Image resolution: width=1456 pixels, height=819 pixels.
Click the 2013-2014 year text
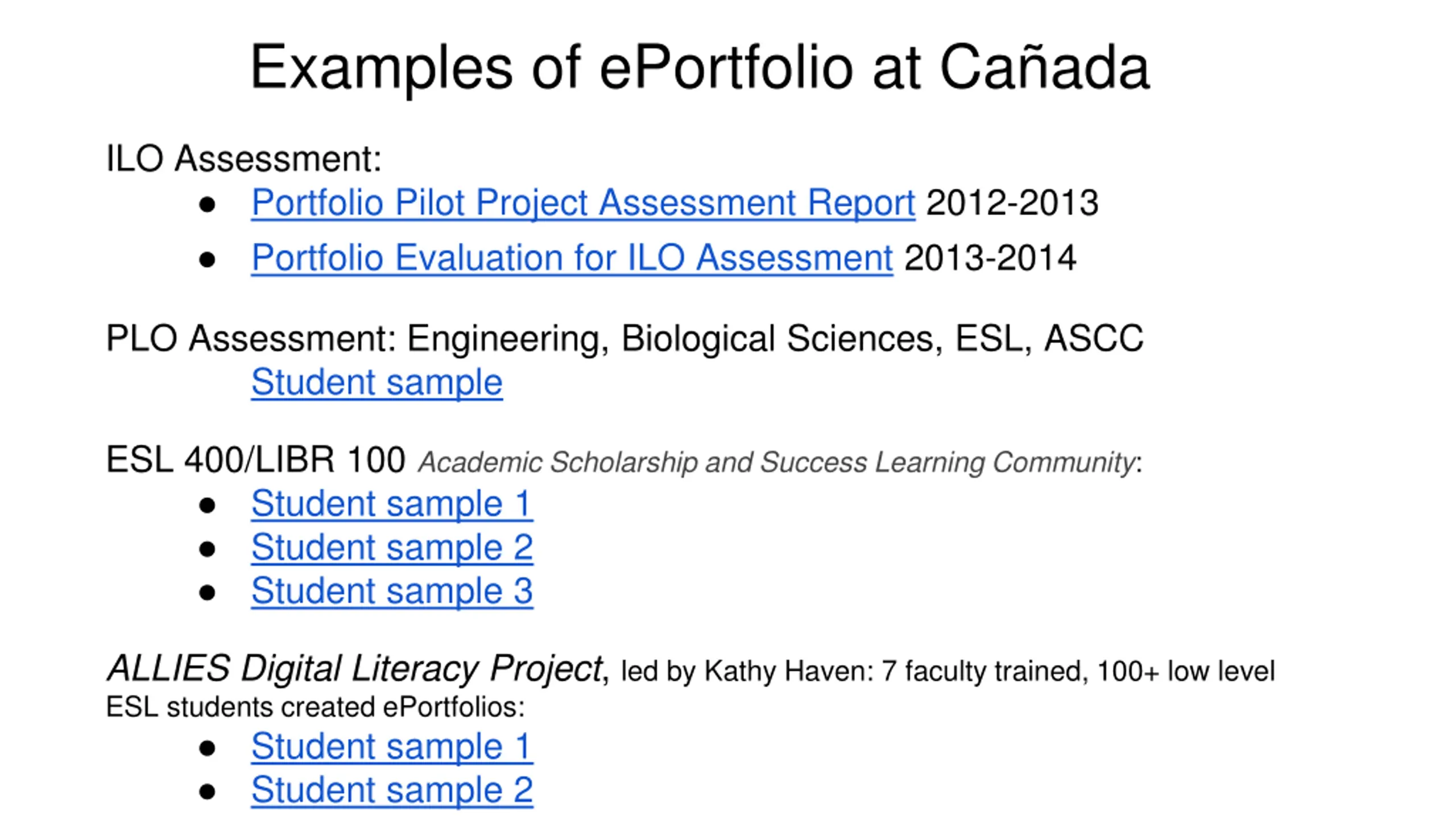click(990, 258)
